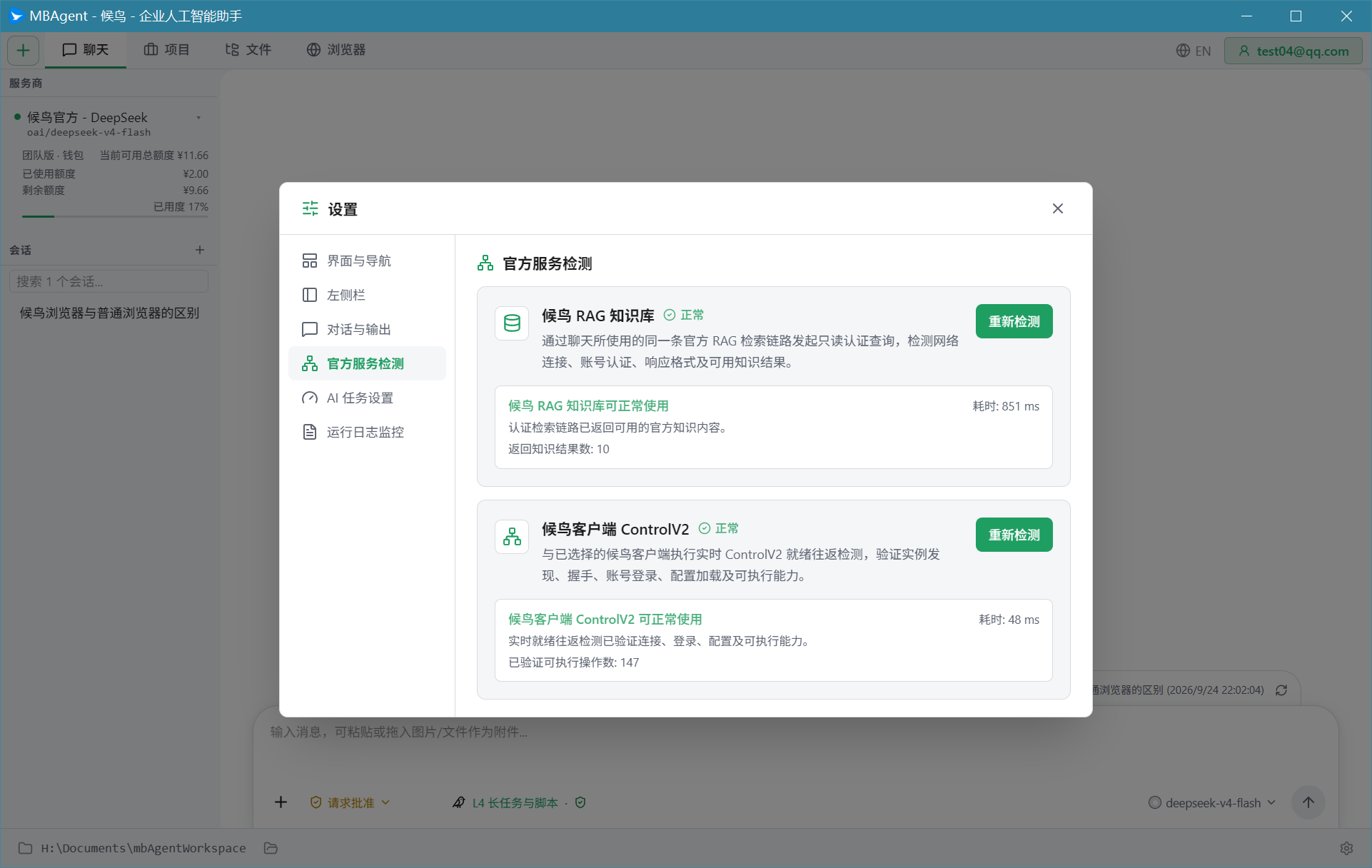
Task: Click the 正常 status next to 候鸟 RAG 知识库
Action: coord(684,315)
